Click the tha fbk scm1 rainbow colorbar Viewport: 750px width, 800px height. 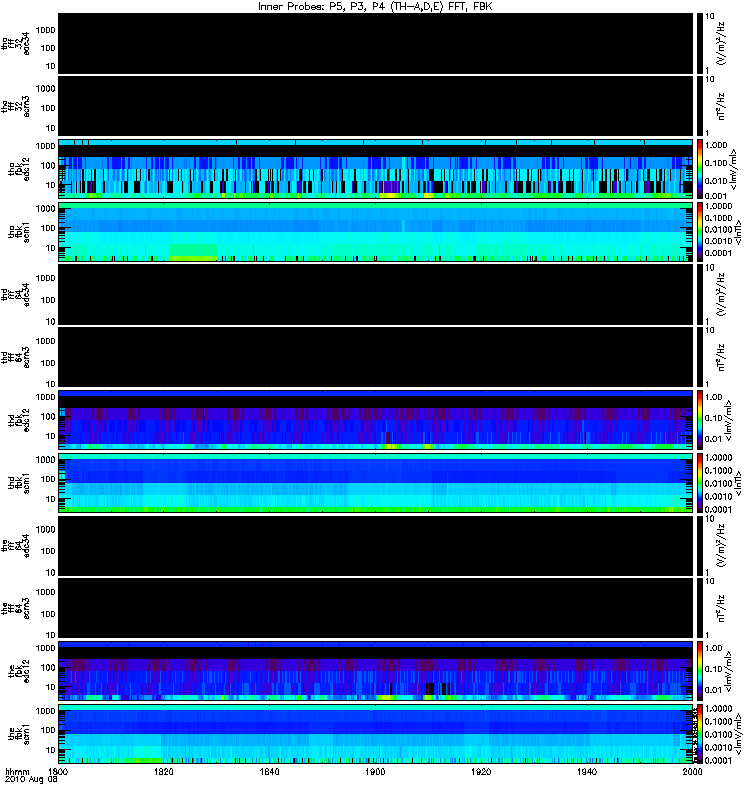(x=700, y=232)
